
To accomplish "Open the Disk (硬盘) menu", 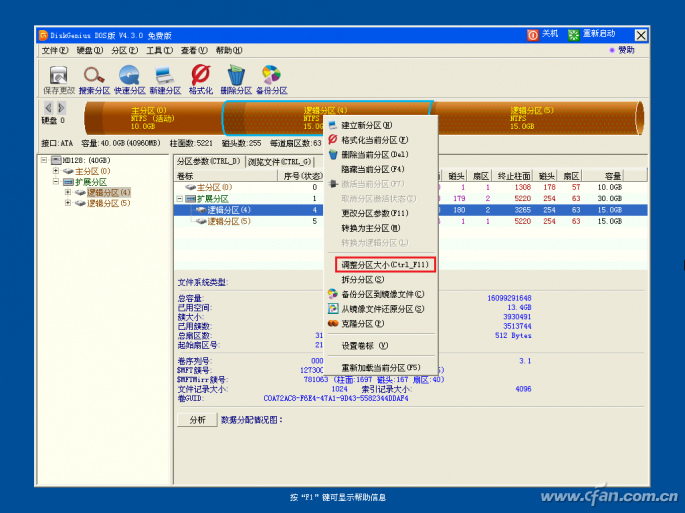I will 90,51.
